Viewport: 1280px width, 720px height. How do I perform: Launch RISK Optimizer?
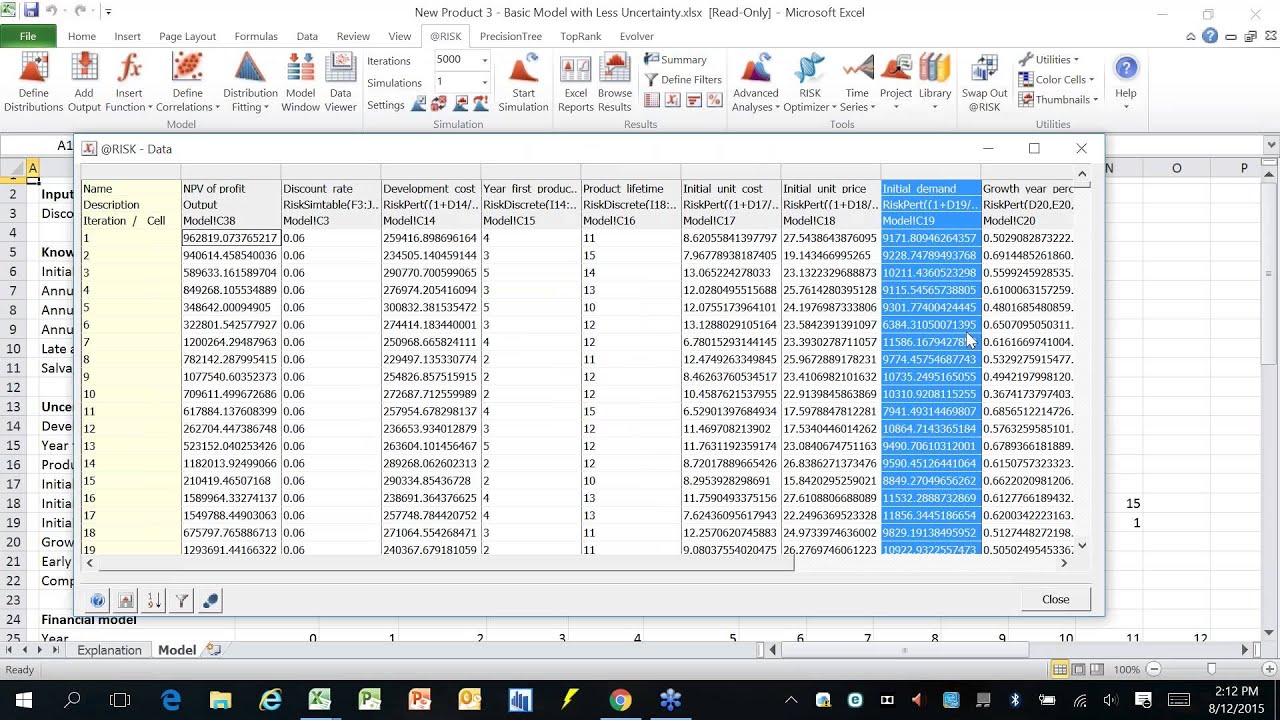point(809,83)
